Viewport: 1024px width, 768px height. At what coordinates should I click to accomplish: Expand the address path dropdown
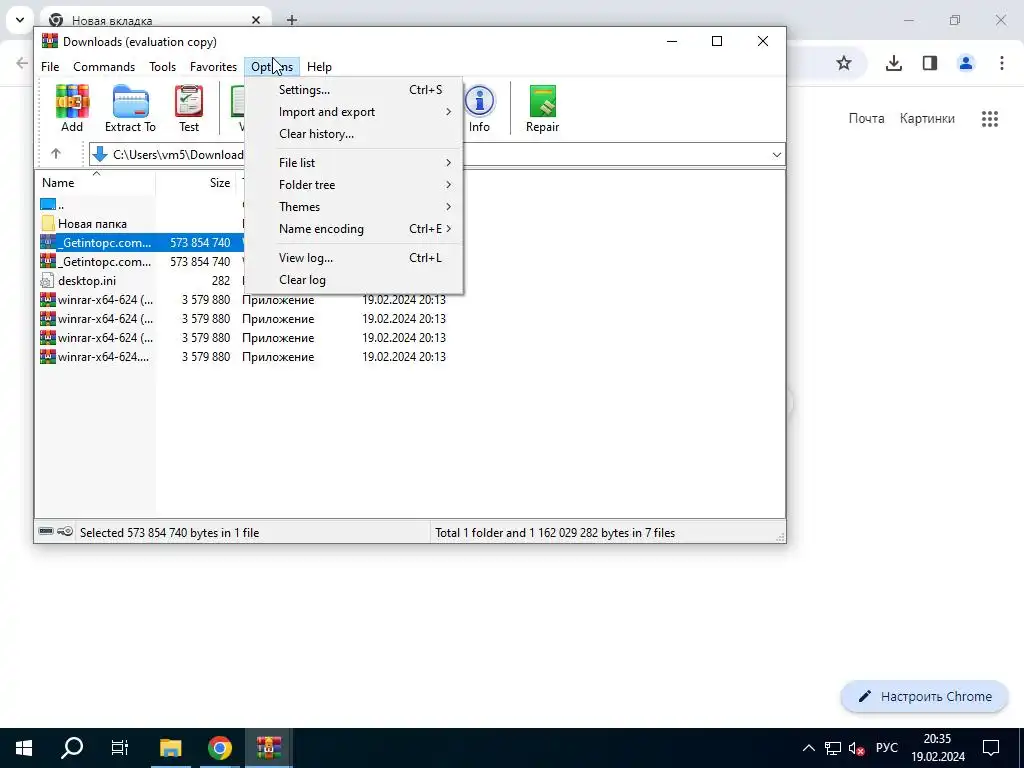pos(776,155)
